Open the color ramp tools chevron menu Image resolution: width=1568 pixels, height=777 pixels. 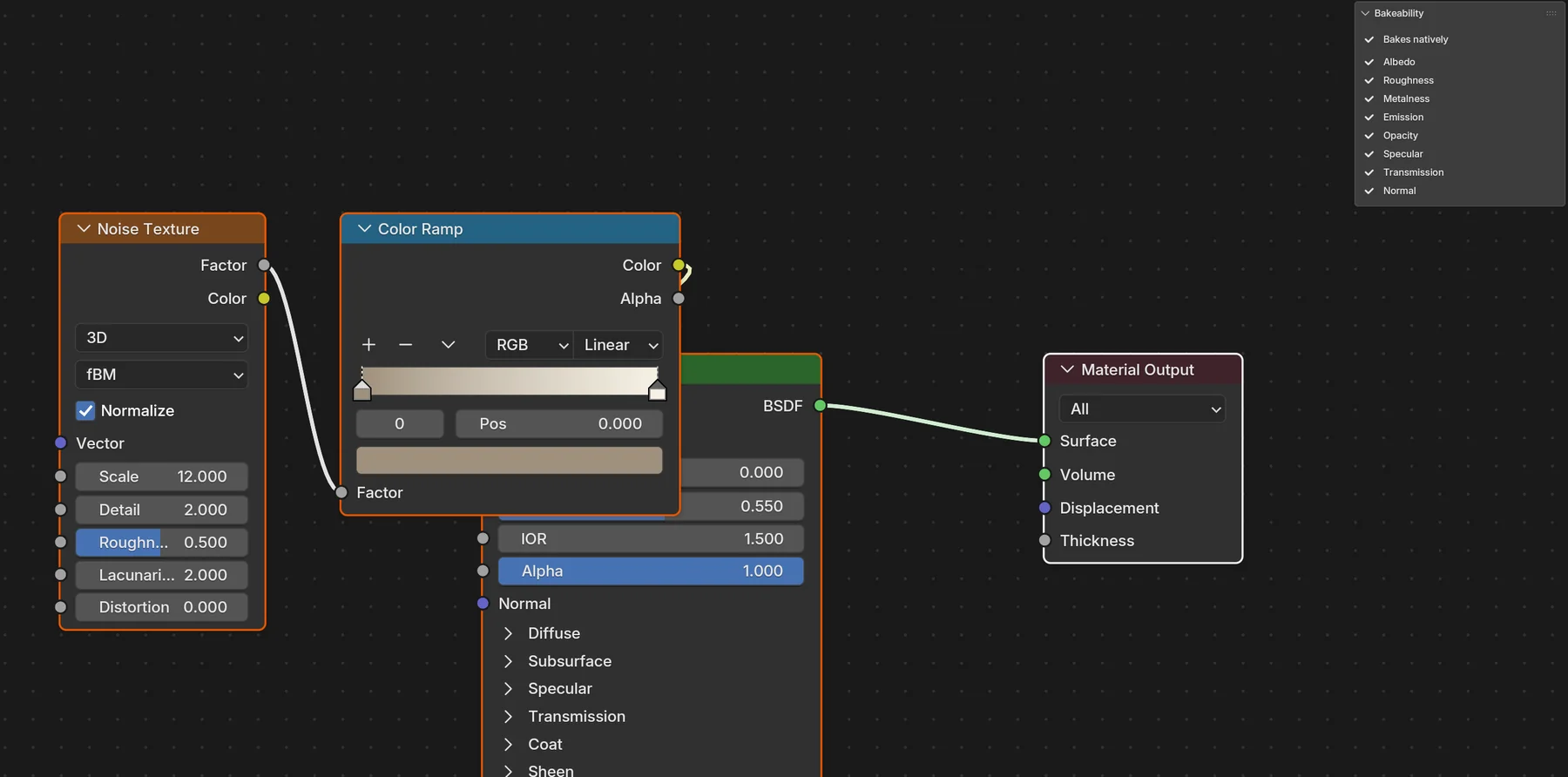tap(448, 345)
